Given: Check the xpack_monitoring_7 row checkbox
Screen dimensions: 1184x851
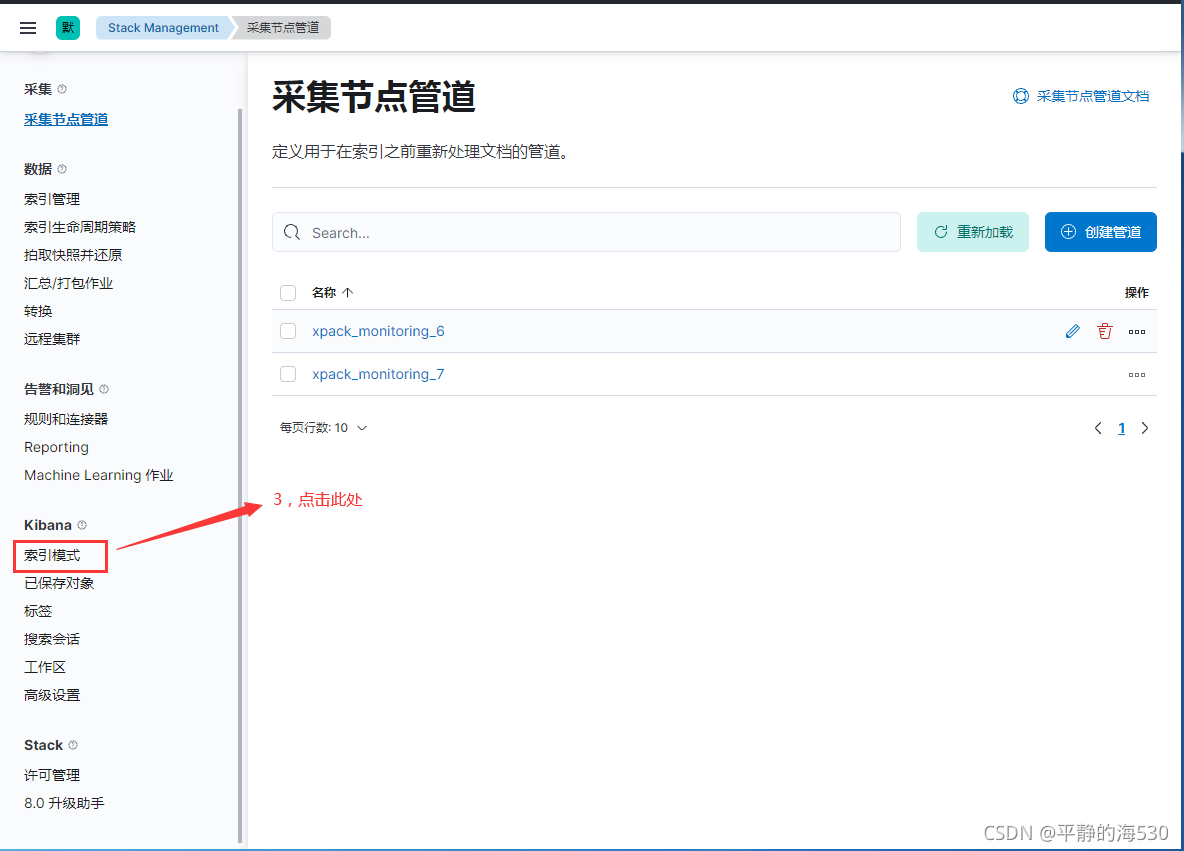Looking at the screenshot, I should (288, 375).
